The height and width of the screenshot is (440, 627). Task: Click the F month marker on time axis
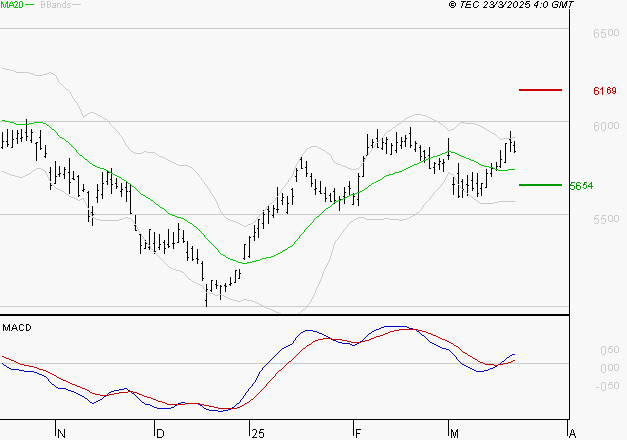358,434
